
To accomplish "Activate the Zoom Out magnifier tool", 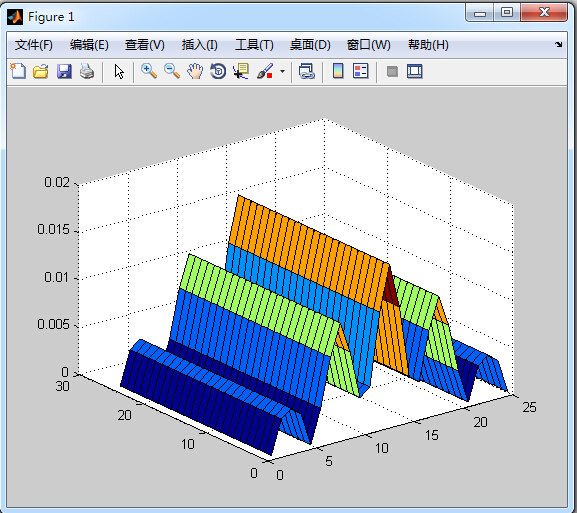I will 172,71.
